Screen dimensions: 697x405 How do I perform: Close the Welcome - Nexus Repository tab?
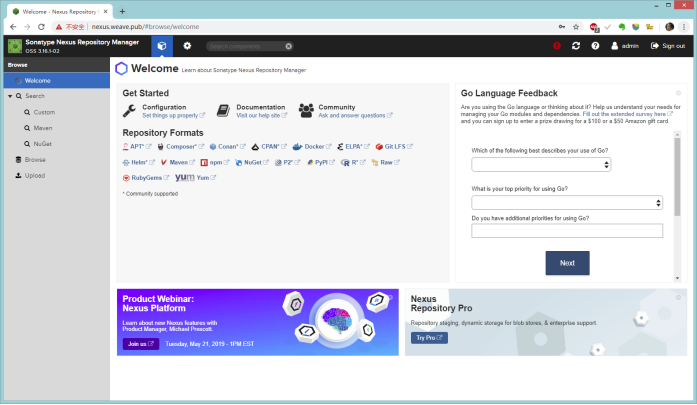pyautogui.click(x=105, y=12)
